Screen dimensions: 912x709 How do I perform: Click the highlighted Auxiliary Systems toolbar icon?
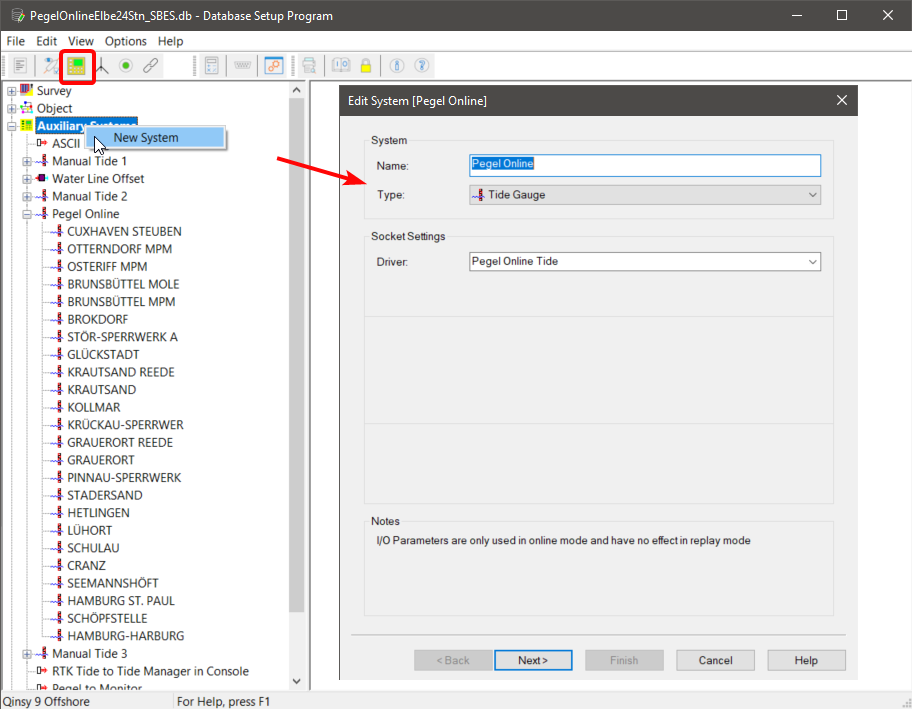point(77,66)
